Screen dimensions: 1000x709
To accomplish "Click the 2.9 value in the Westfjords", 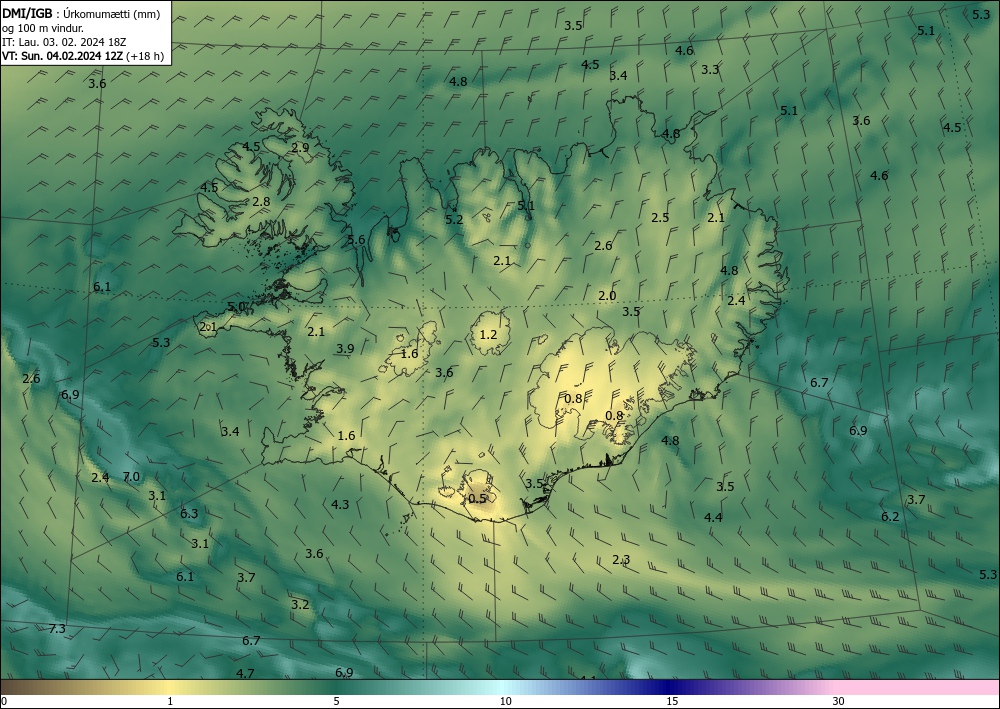I will coord(300,147).
